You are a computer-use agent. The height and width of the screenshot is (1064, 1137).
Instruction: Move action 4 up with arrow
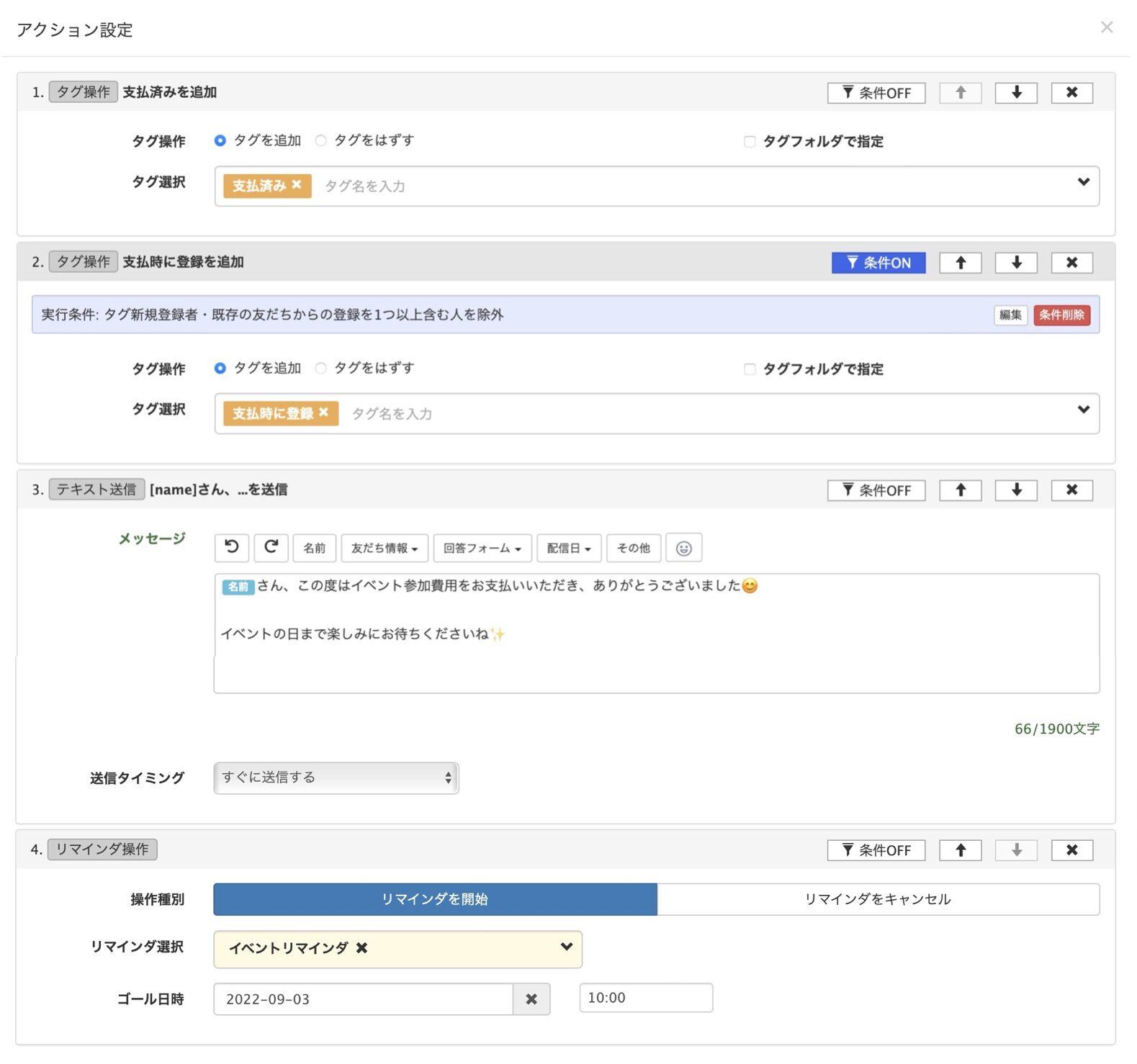click(x=960, y=850)
